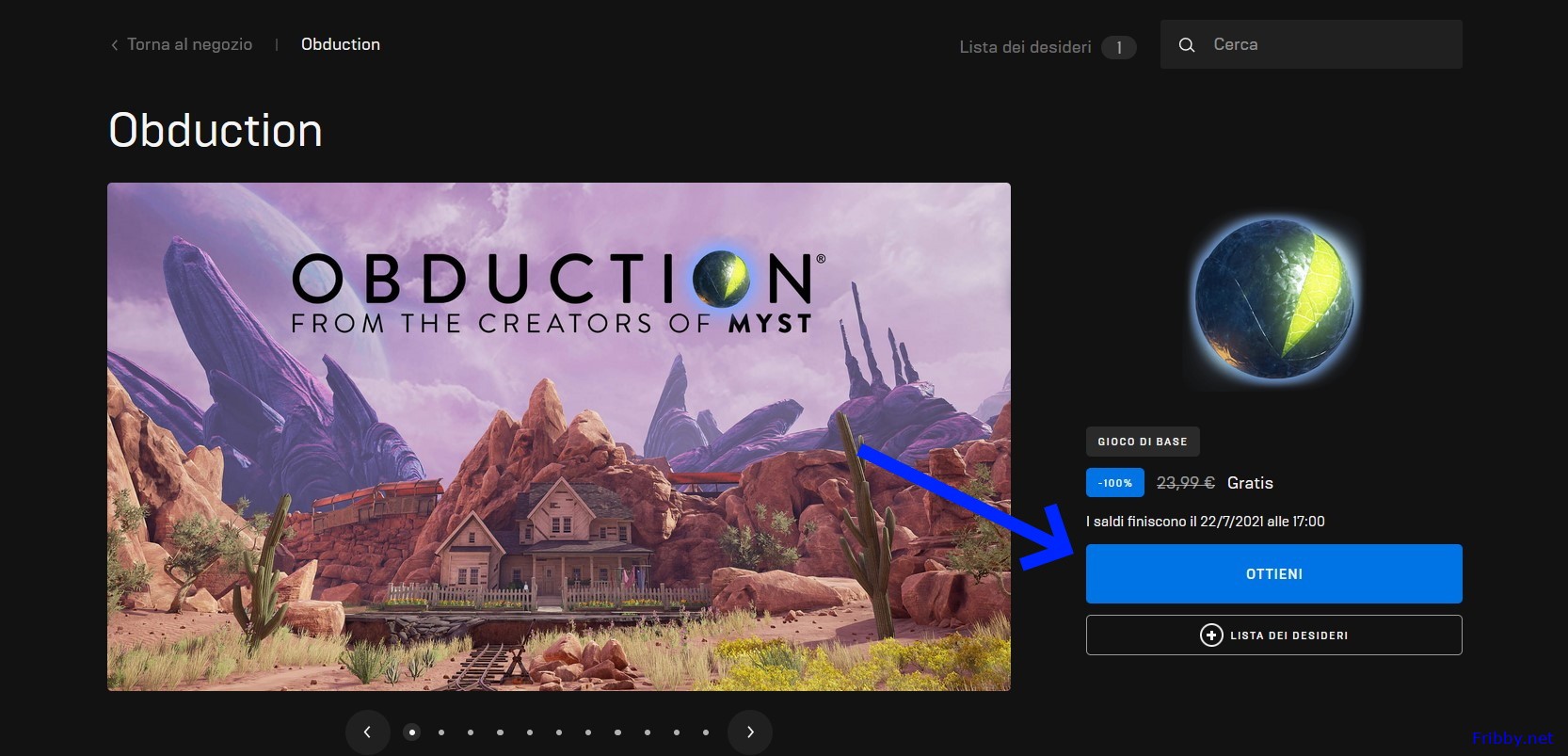Open Lista dei desideri in header
The height and width of the screenshot is (756, 1568).
click(1025, 47)
